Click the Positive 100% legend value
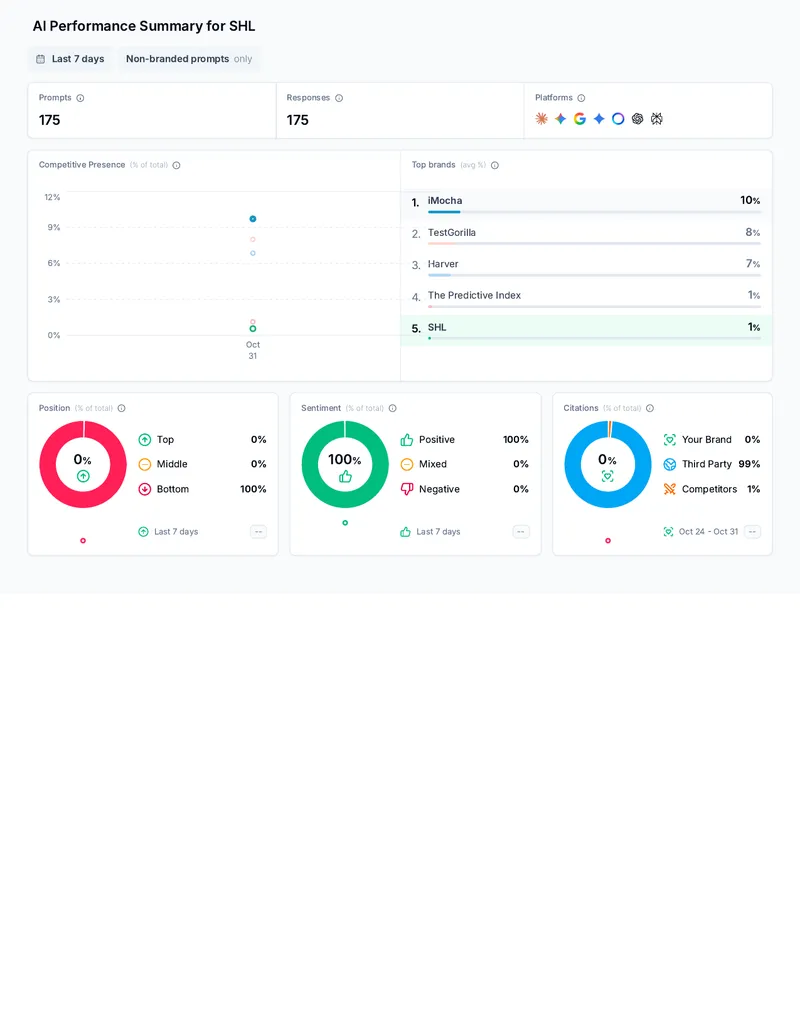Viewport: 800px width, 1035px height. [x=516, y=440]
